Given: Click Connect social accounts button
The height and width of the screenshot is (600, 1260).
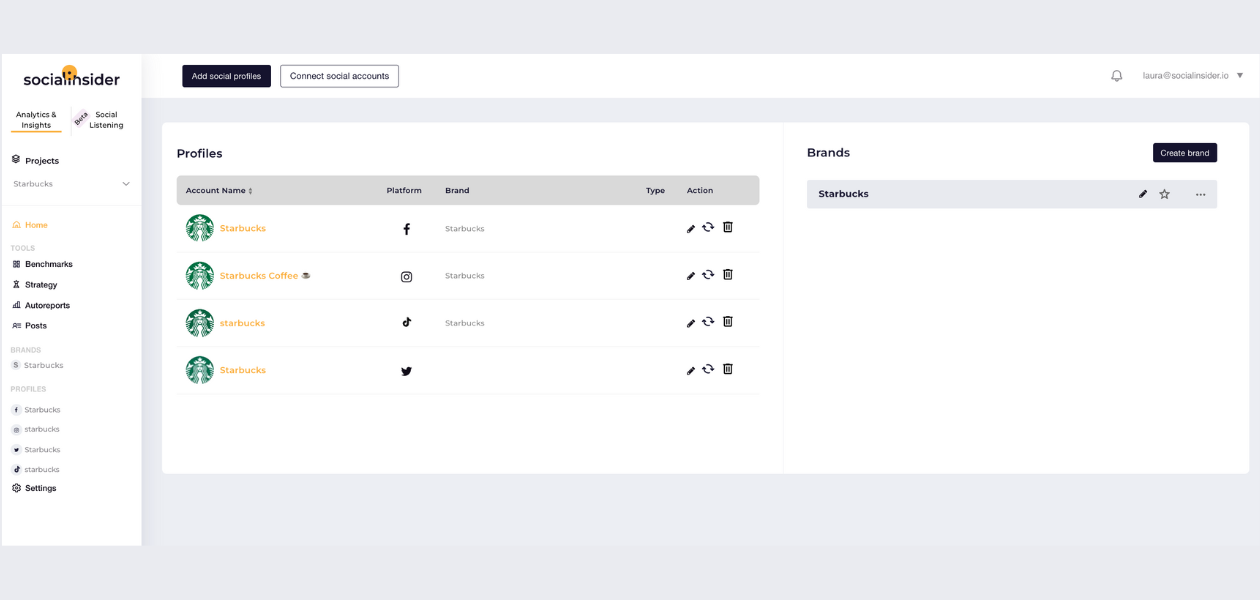Looking at the screenshot, I should [x=339, y=76].
